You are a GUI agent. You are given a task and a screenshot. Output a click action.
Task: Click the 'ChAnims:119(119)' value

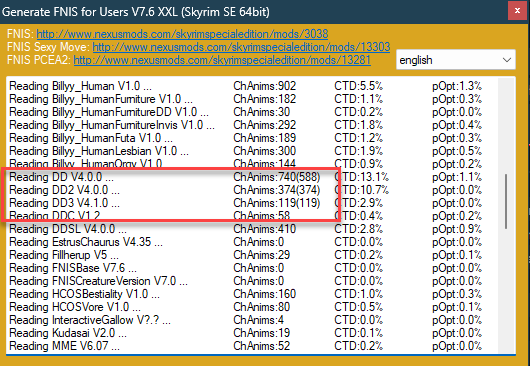point(276,203)
